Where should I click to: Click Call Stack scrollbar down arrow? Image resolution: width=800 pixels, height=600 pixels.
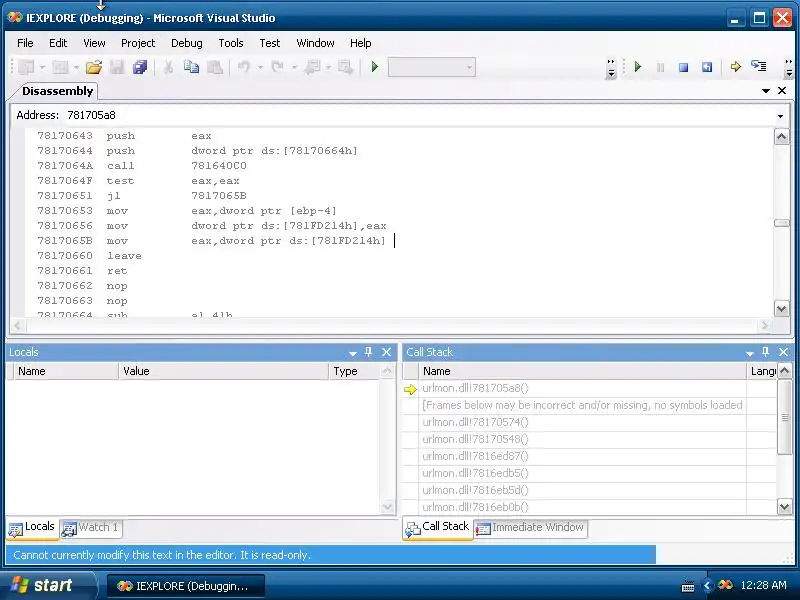tap(784, 507)
